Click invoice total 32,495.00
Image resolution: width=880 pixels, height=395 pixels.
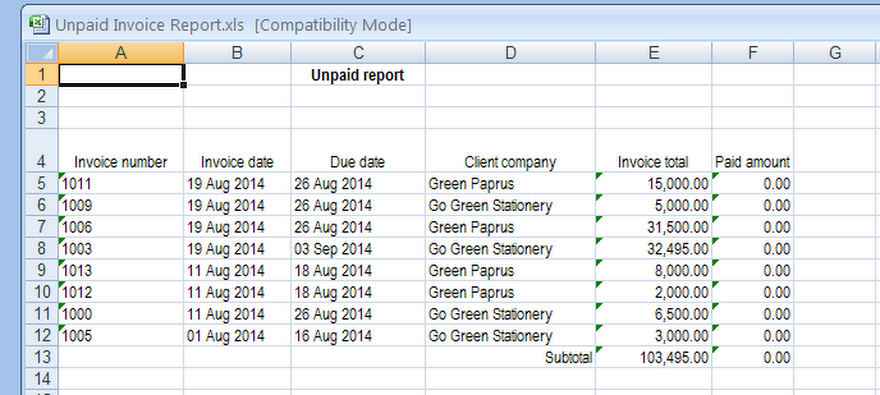click(x=654, y=249)
